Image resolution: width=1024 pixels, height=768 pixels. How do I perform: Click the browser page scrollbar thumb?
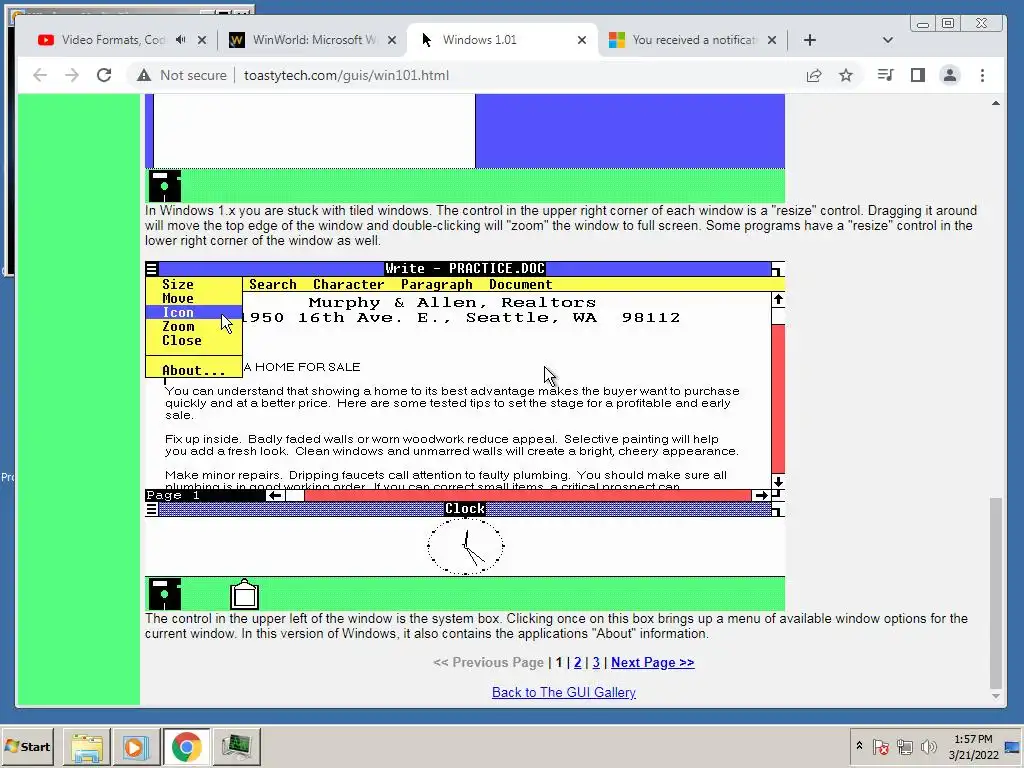tap(995, 594)
